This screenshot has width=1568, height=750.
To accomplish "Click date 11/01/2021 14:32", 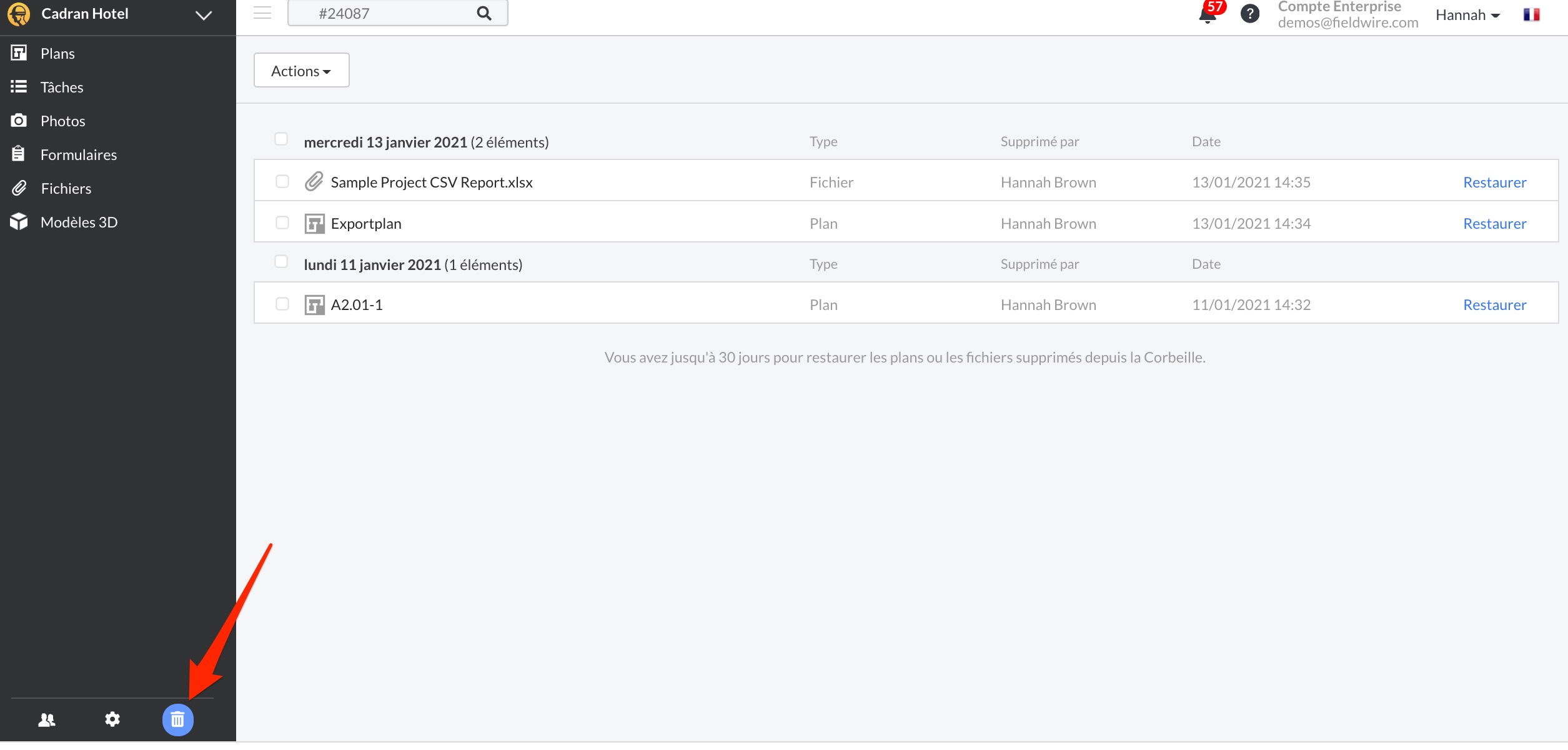I will [x=1251, y=305].
